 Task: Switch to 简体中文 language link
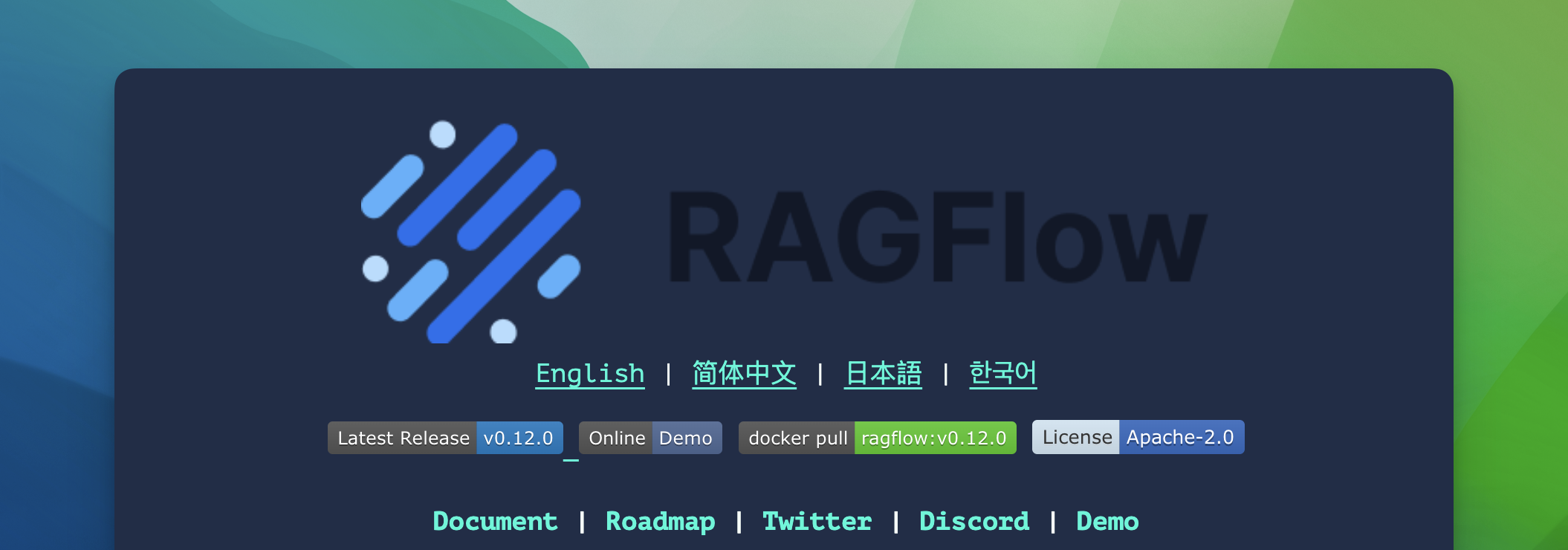coord(744,373)
